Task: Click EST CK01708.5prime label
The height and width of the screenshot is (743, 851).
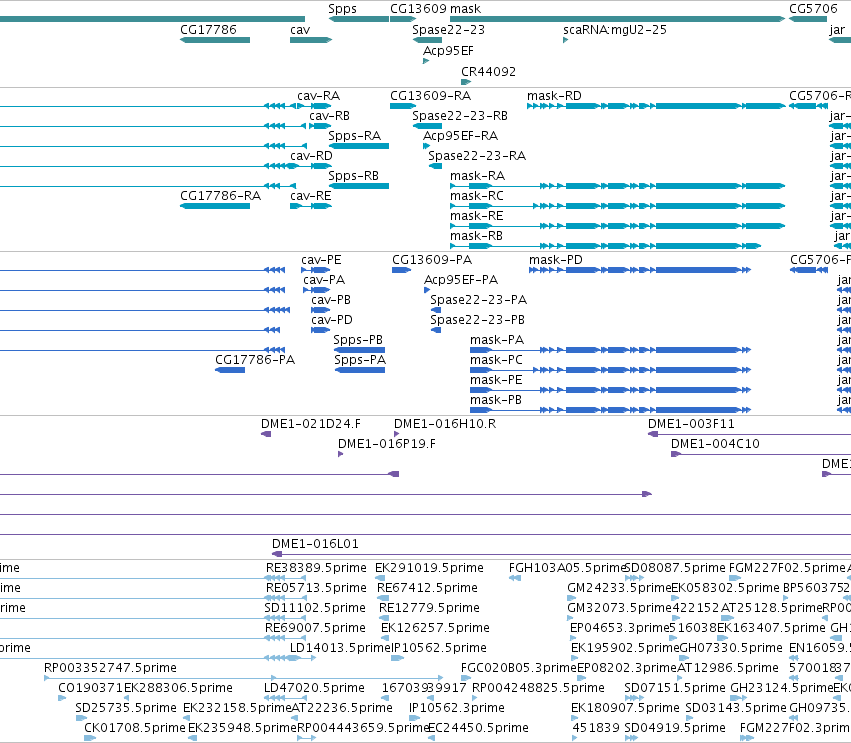Action: click(x=135, y=728)
